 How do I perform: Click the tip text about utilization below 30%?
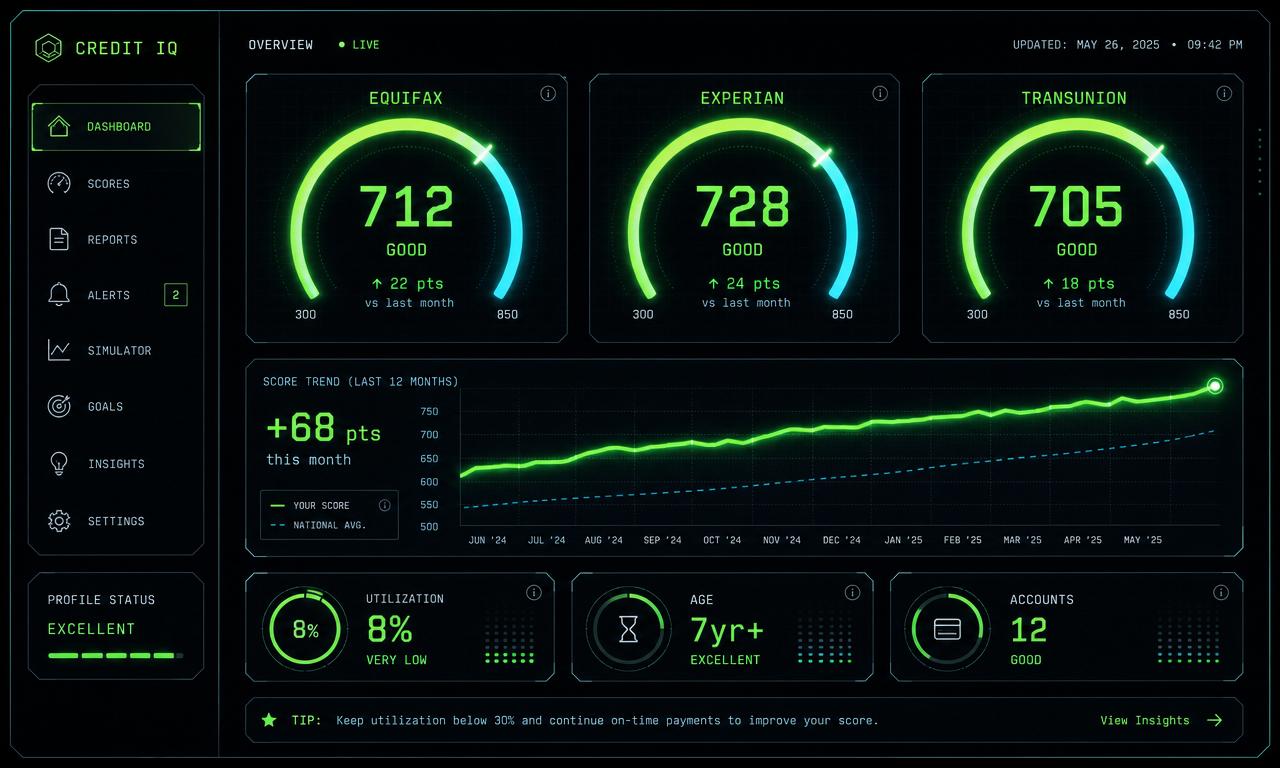point(607,720)
